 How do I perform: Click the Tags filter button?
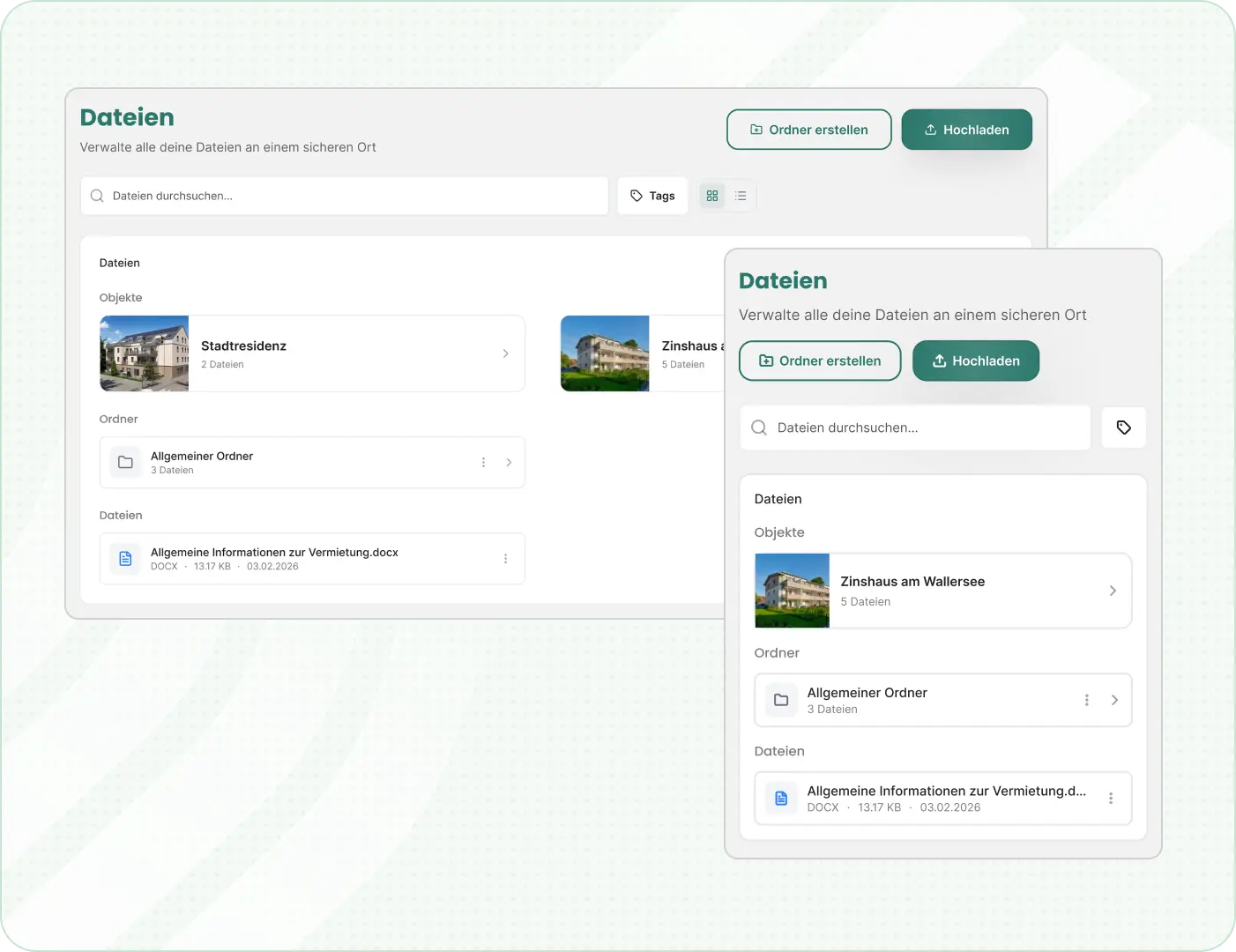coord(652,196)
